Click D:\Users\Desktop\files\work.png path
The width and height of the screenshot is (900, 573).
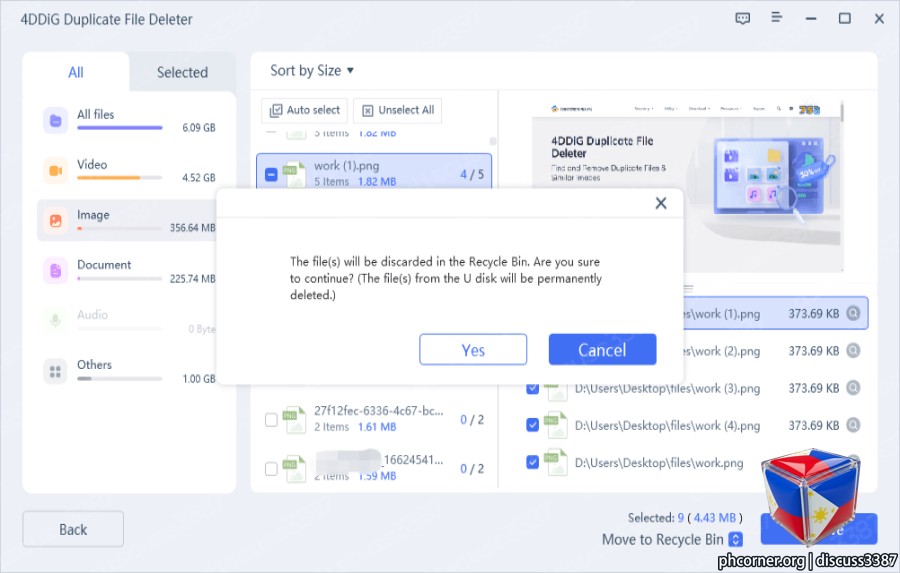point(659,463)
